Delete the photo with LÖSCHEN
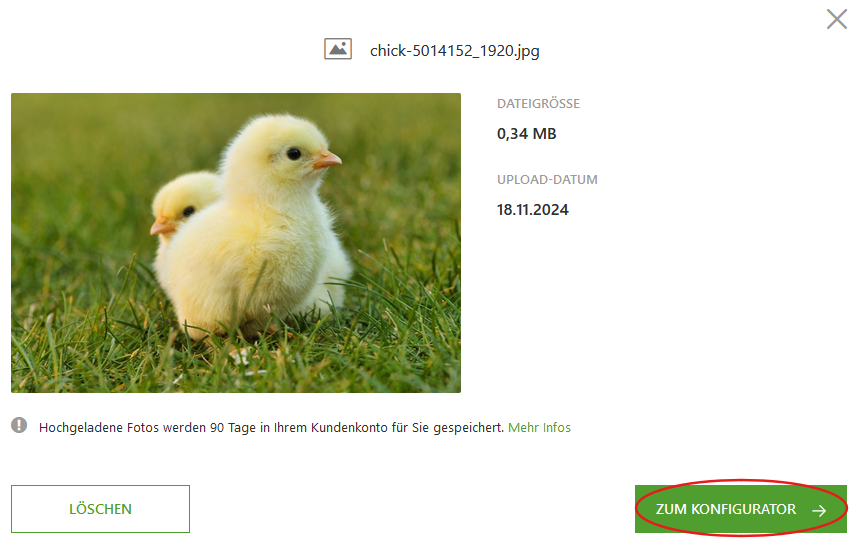Viewport: 857px width, 545px height. [x=100, y=509]
